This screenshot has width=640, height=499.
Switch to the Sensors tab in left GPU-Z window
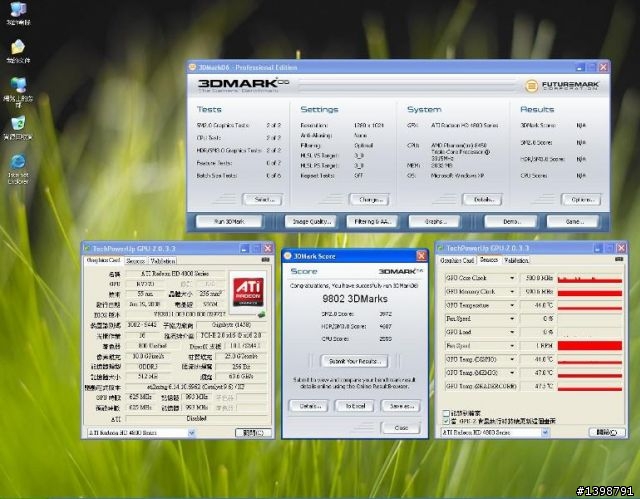pyautogui.click(x=134, y=260)
